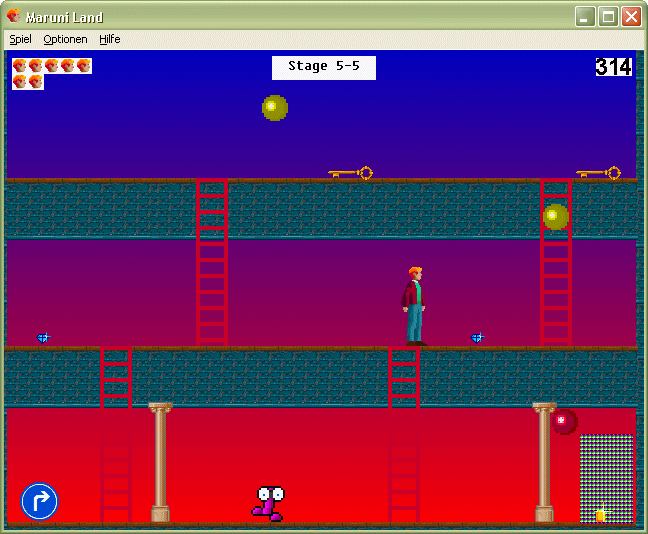Click the last life head in second row
This screenshot has height=534, width=648.
(36, 82)
